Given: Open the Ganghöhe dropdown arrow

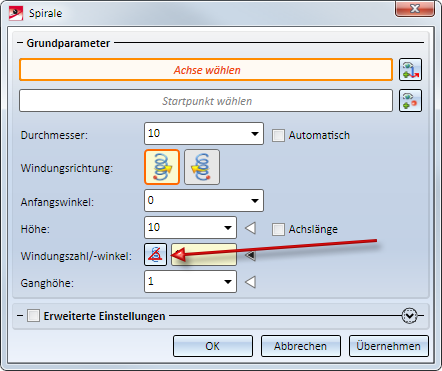Looking at the screenshot, I should coord(228,282).
